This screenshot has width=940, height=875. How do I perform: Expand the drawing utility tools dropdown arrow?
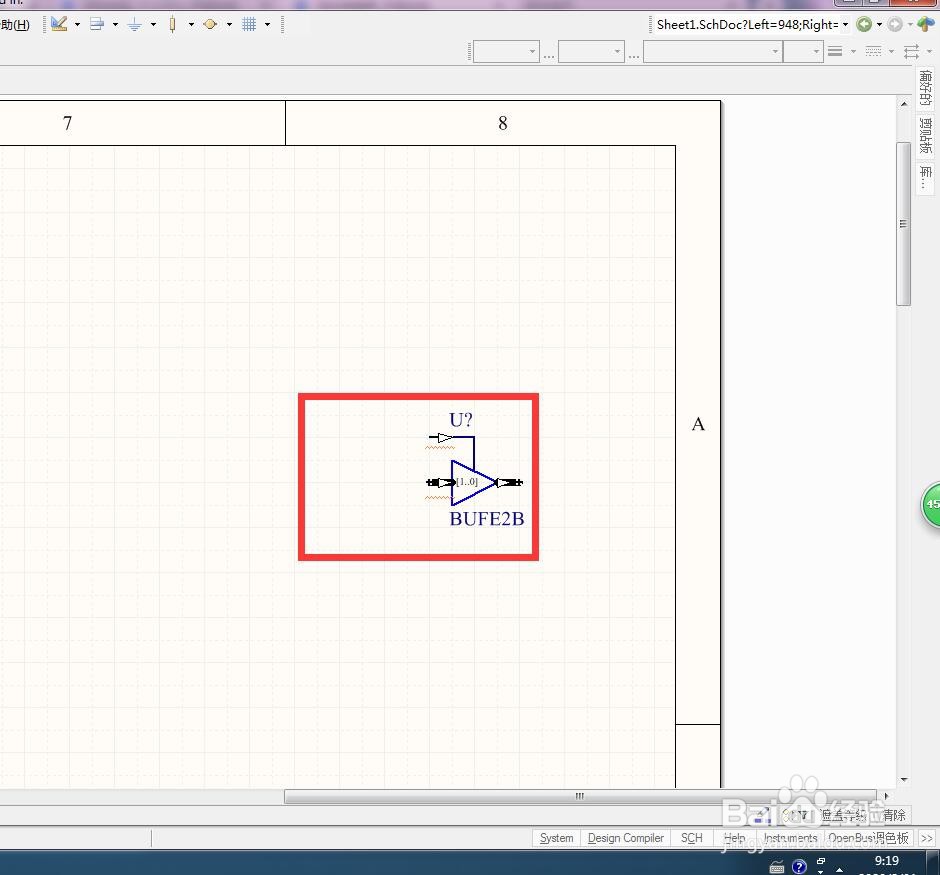point(77,25)
